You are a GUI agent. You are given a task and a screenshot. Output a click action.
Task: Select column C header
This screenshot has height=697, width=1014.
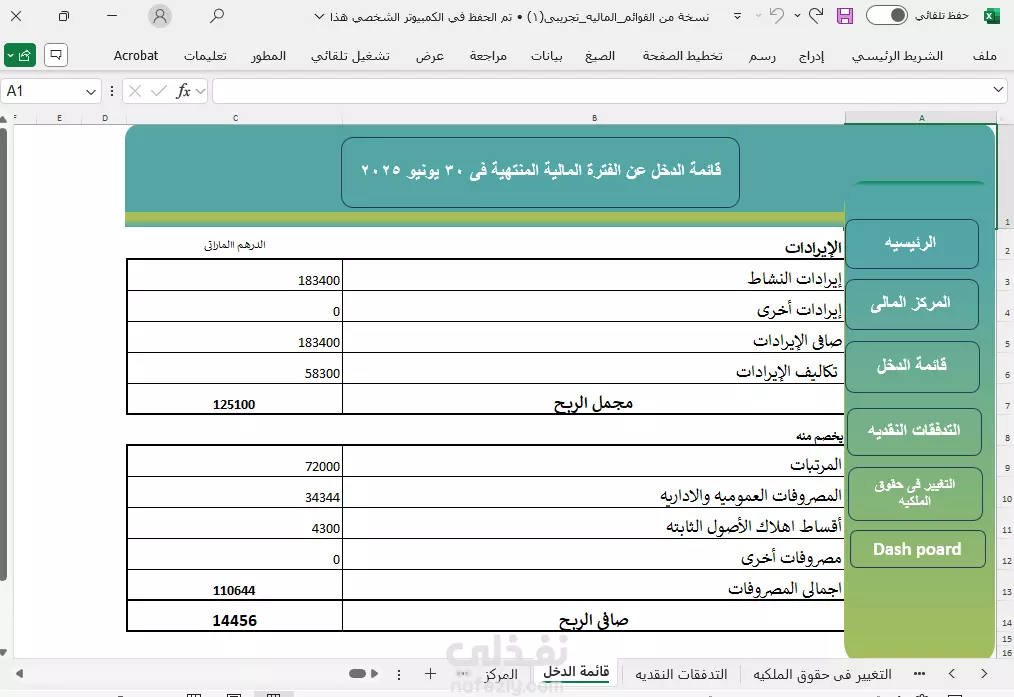[235, 118]
